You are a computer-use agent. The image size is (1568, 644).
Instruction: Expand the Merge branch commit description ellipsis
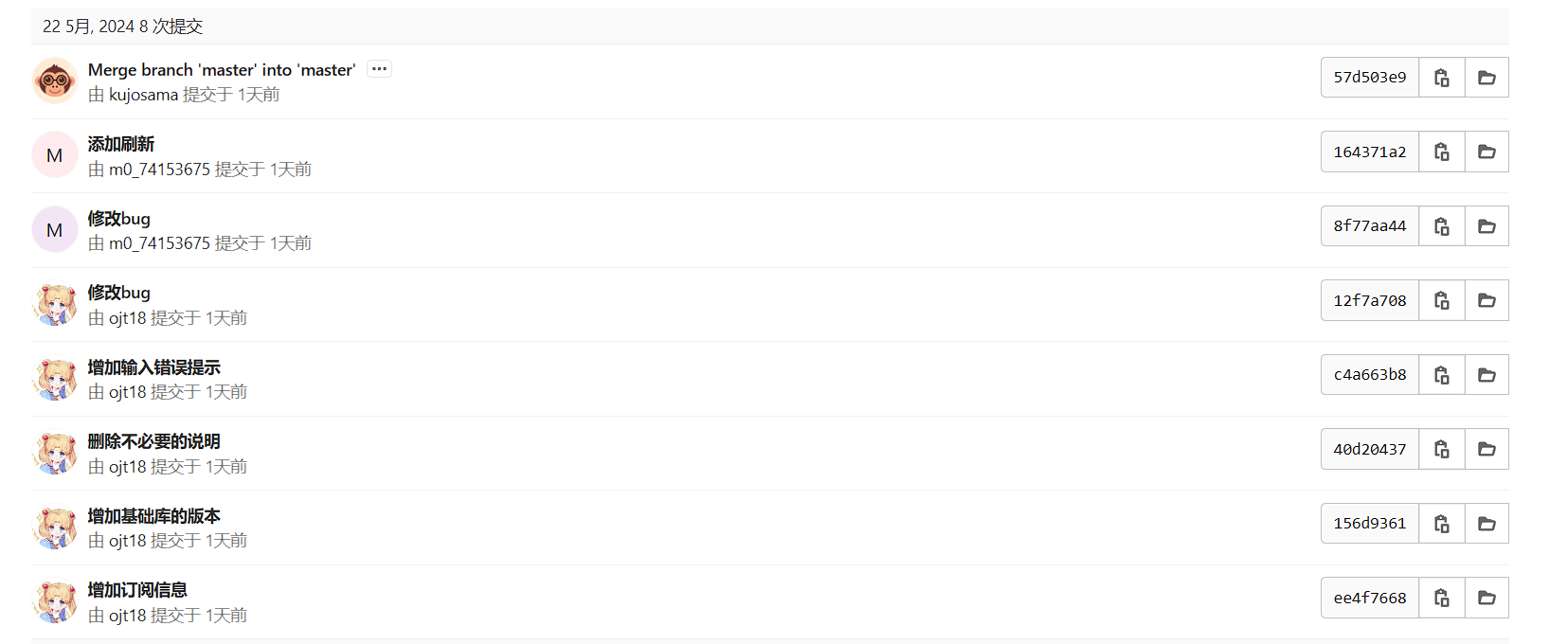(x=379, y=69)
